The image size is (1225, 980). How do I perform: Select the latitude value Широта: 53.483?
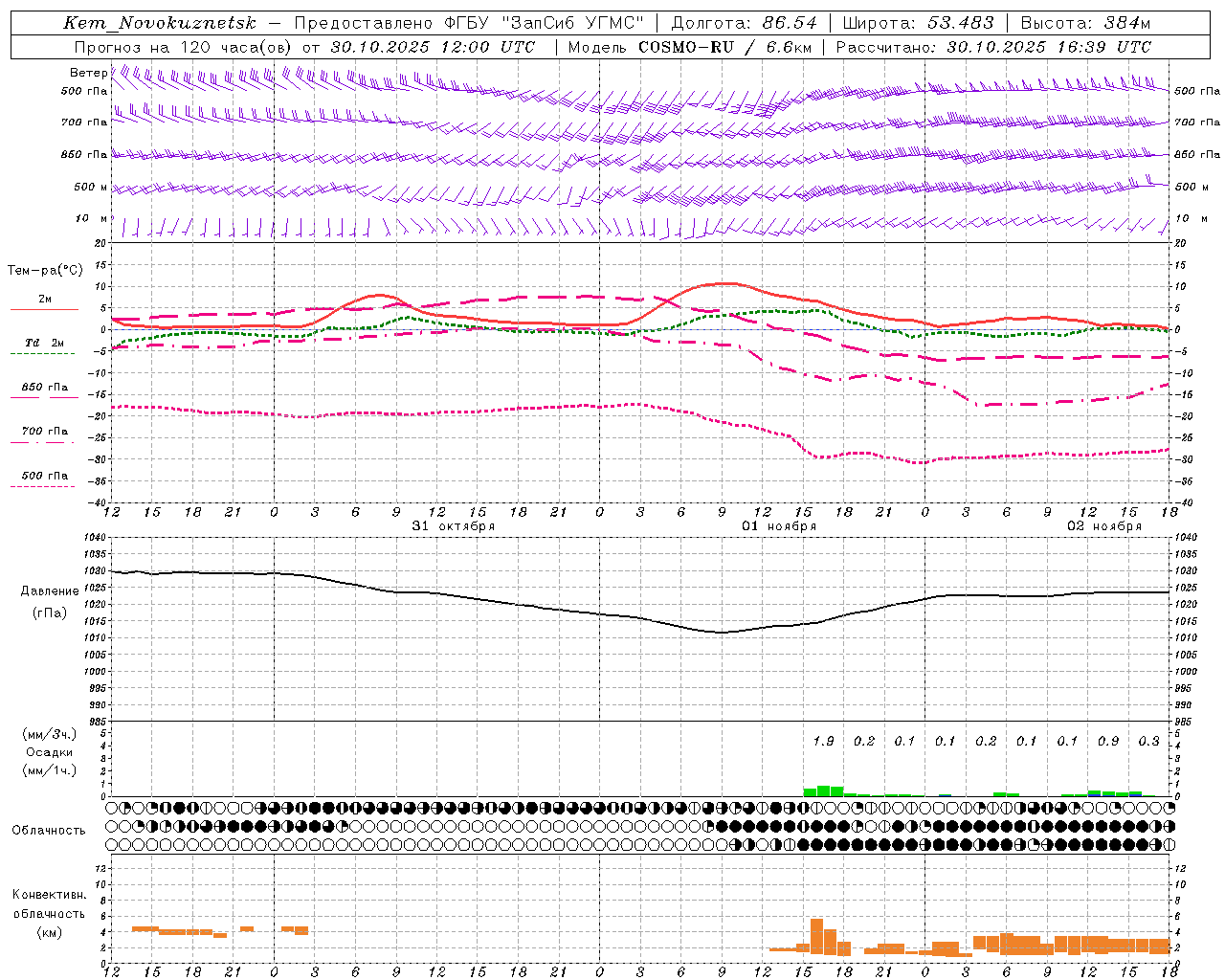[920, 23]
